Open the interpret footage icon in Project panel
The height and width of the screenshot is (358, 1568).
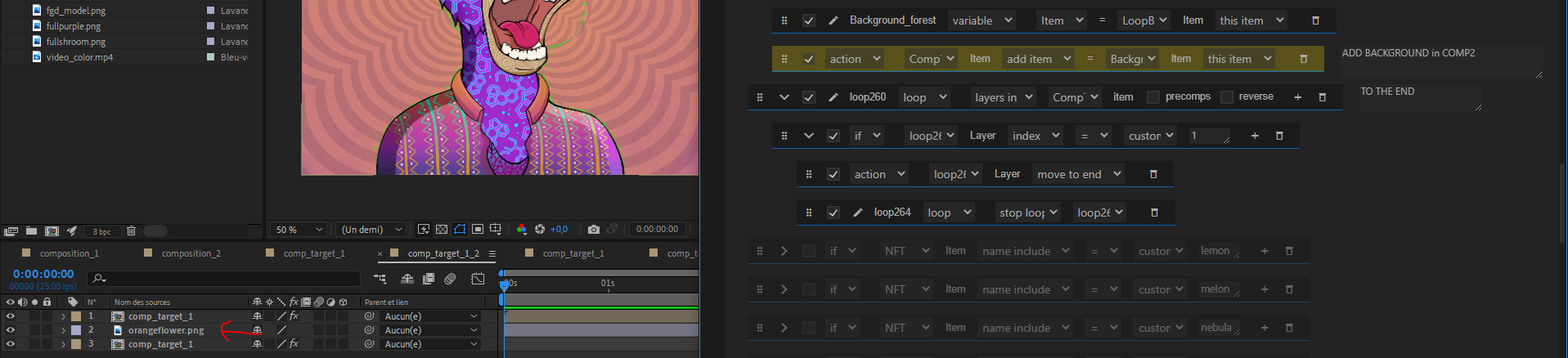pos(11,231)
